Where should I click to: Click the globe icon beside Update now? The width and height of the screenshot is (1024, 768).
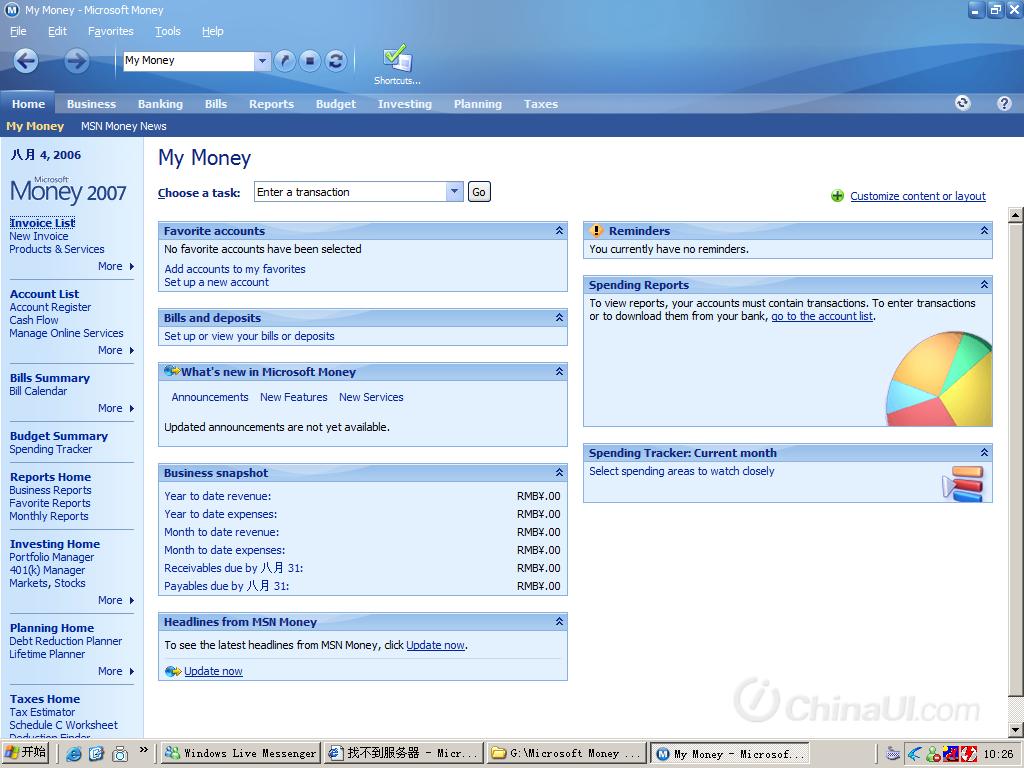[x=173, y=671]
